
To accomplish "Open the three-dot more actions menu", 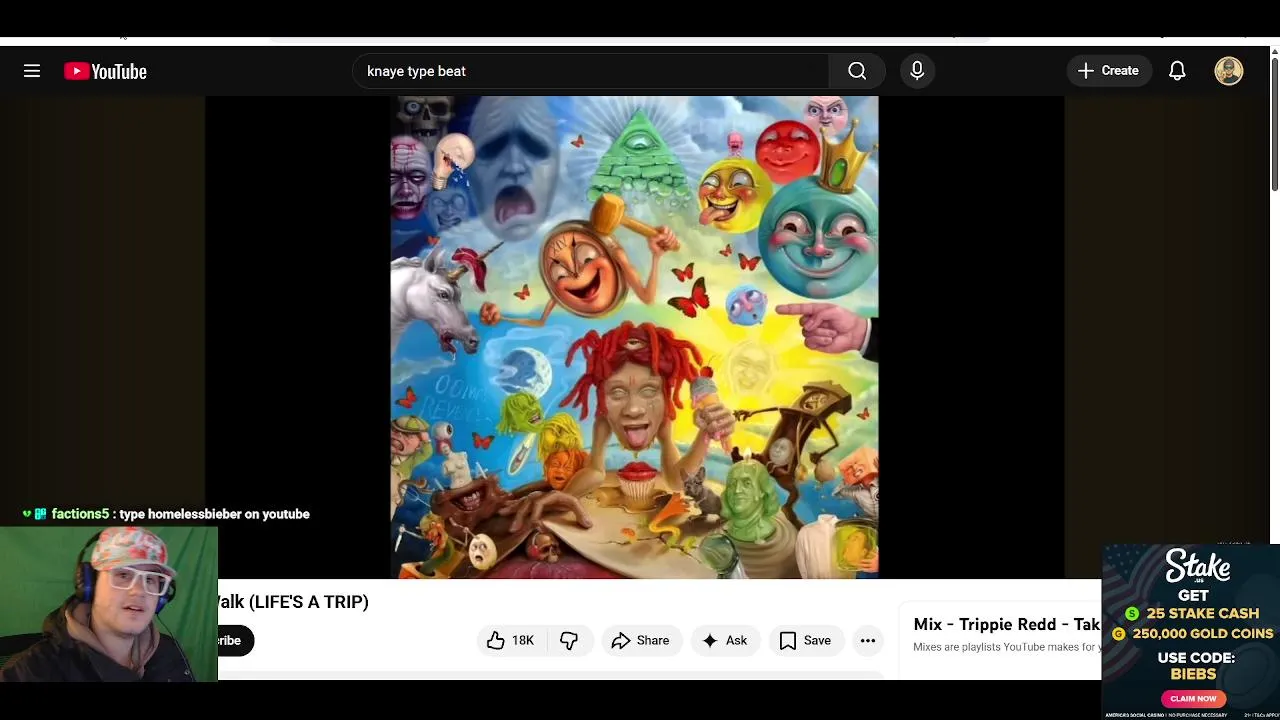I will point(868,640).
